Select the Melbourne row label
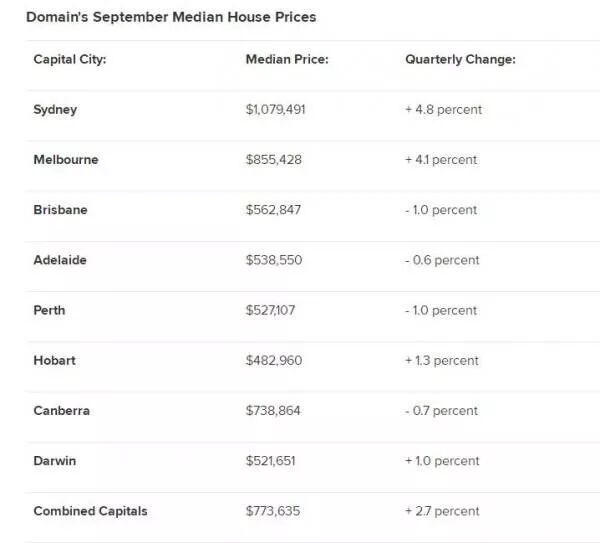The image size is (600, 543). 66,159
